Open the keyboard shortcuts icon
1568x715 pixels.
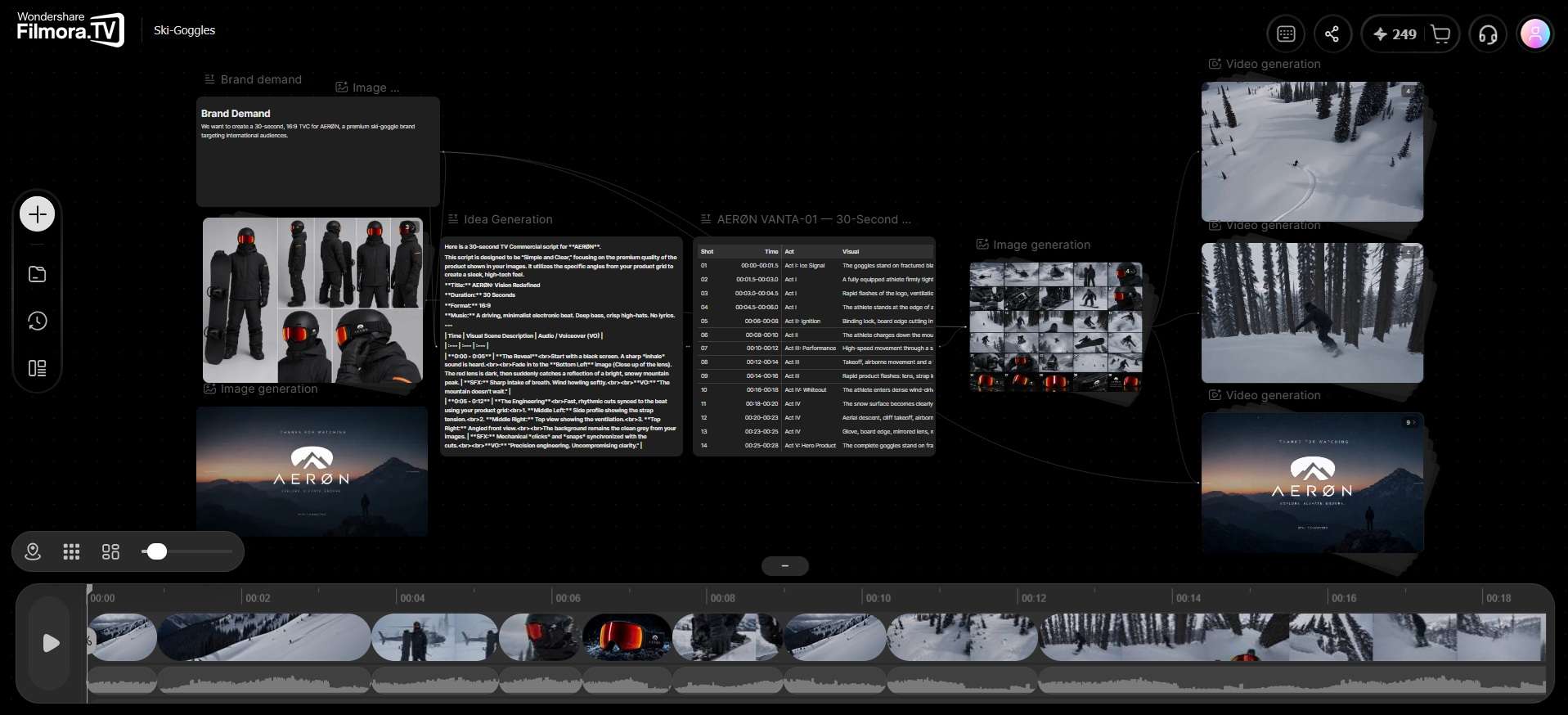(1286, 34)
